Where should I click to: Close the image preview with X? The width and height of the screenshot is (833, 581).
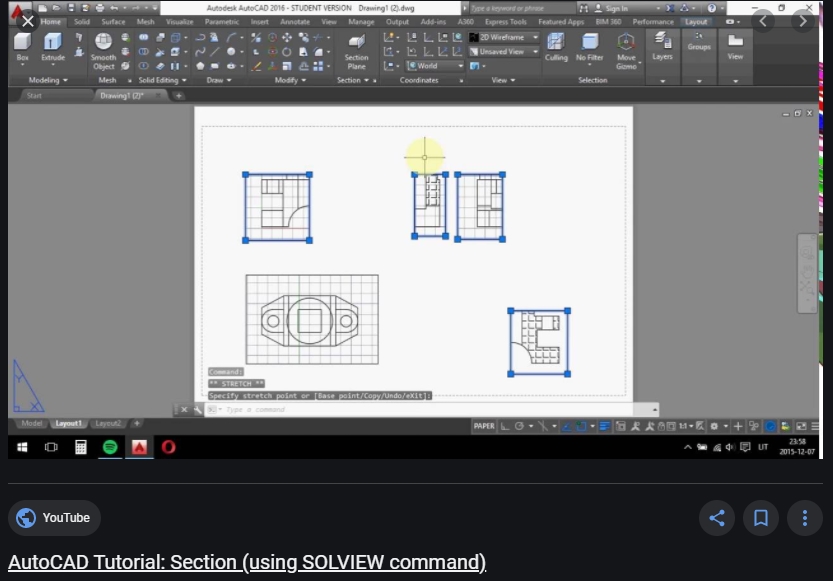(28, 21)
